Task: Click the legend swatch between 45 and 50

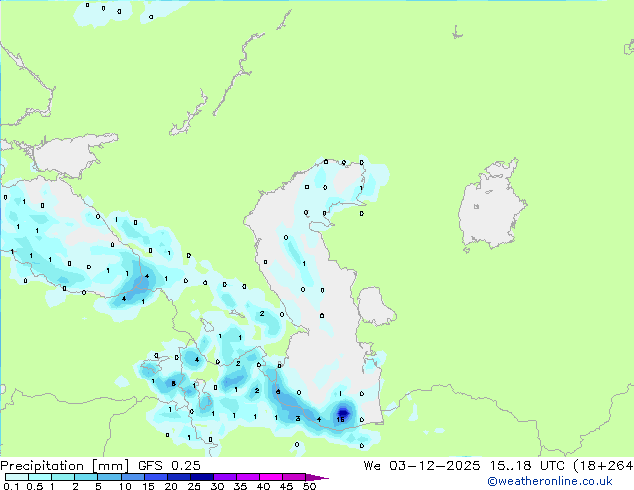Action: 294,477
